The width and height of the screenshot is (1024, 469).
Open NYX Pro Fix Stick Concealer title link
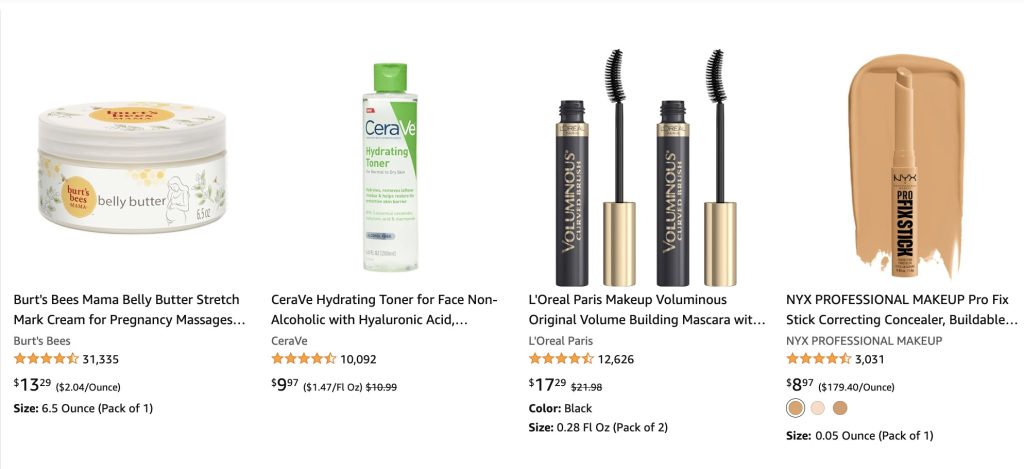point(902,310)
